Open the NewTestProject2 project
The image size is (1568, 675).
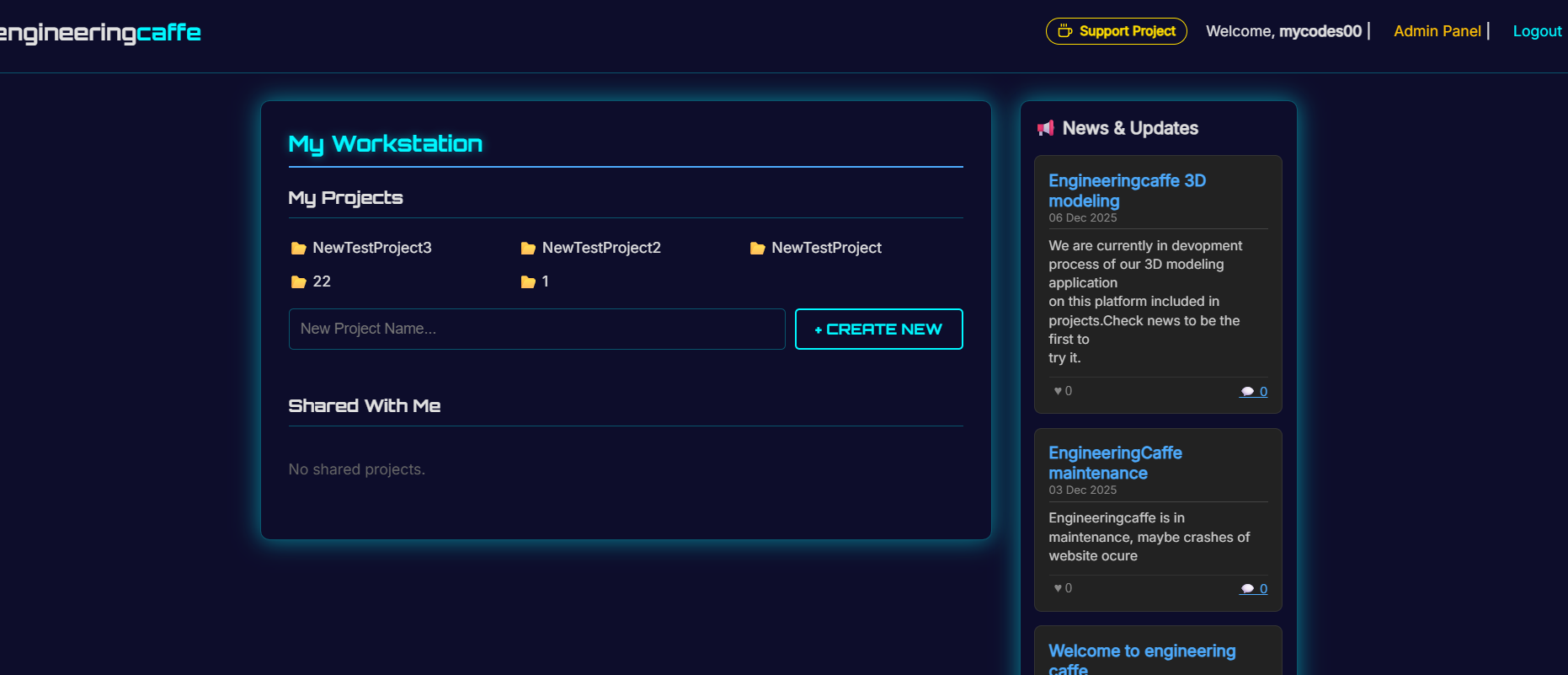[601, 248]
